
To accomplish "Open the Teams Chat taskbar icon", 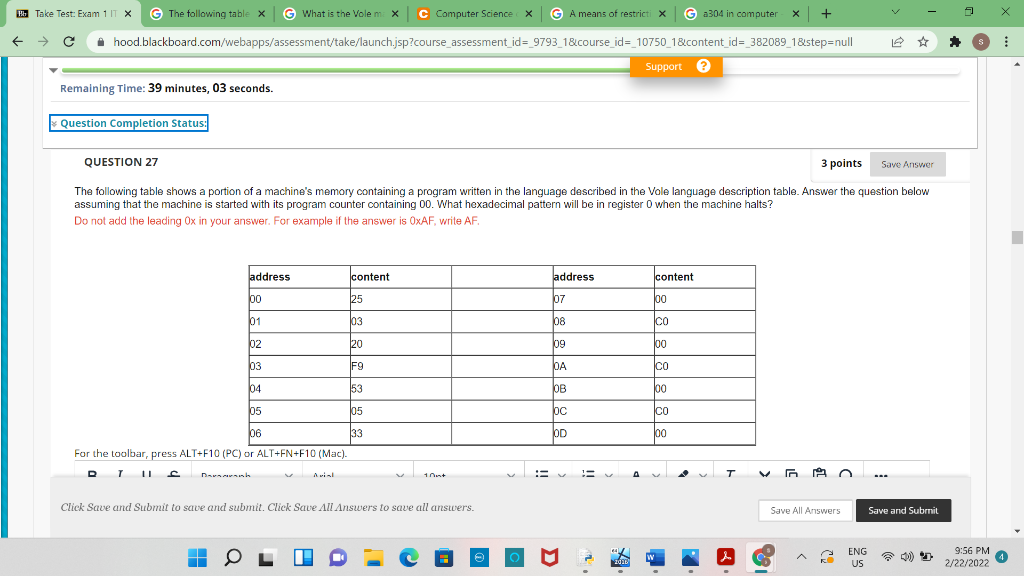I will pos(338,557).
